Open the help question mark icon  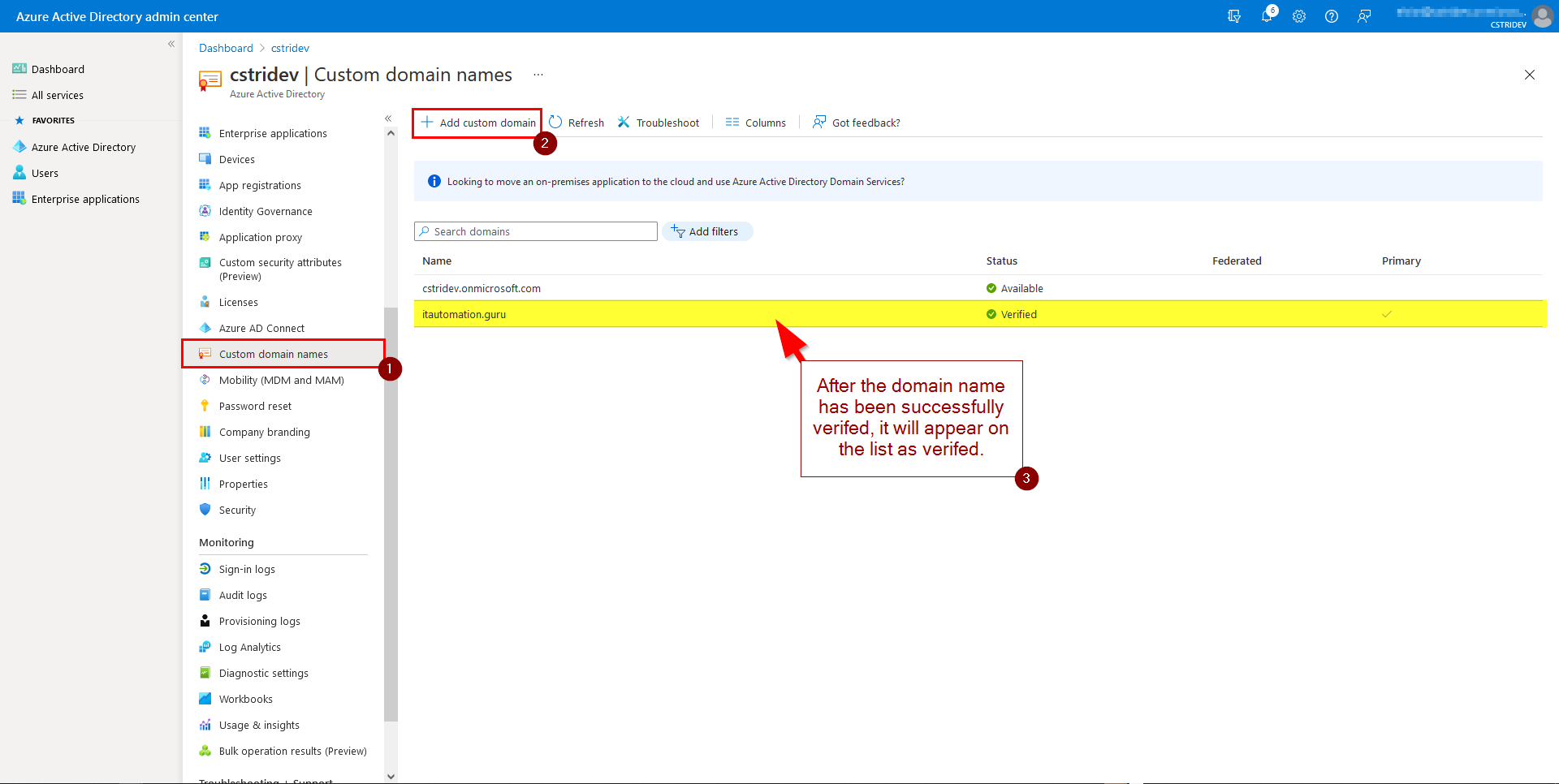[x=1332, y=16]
